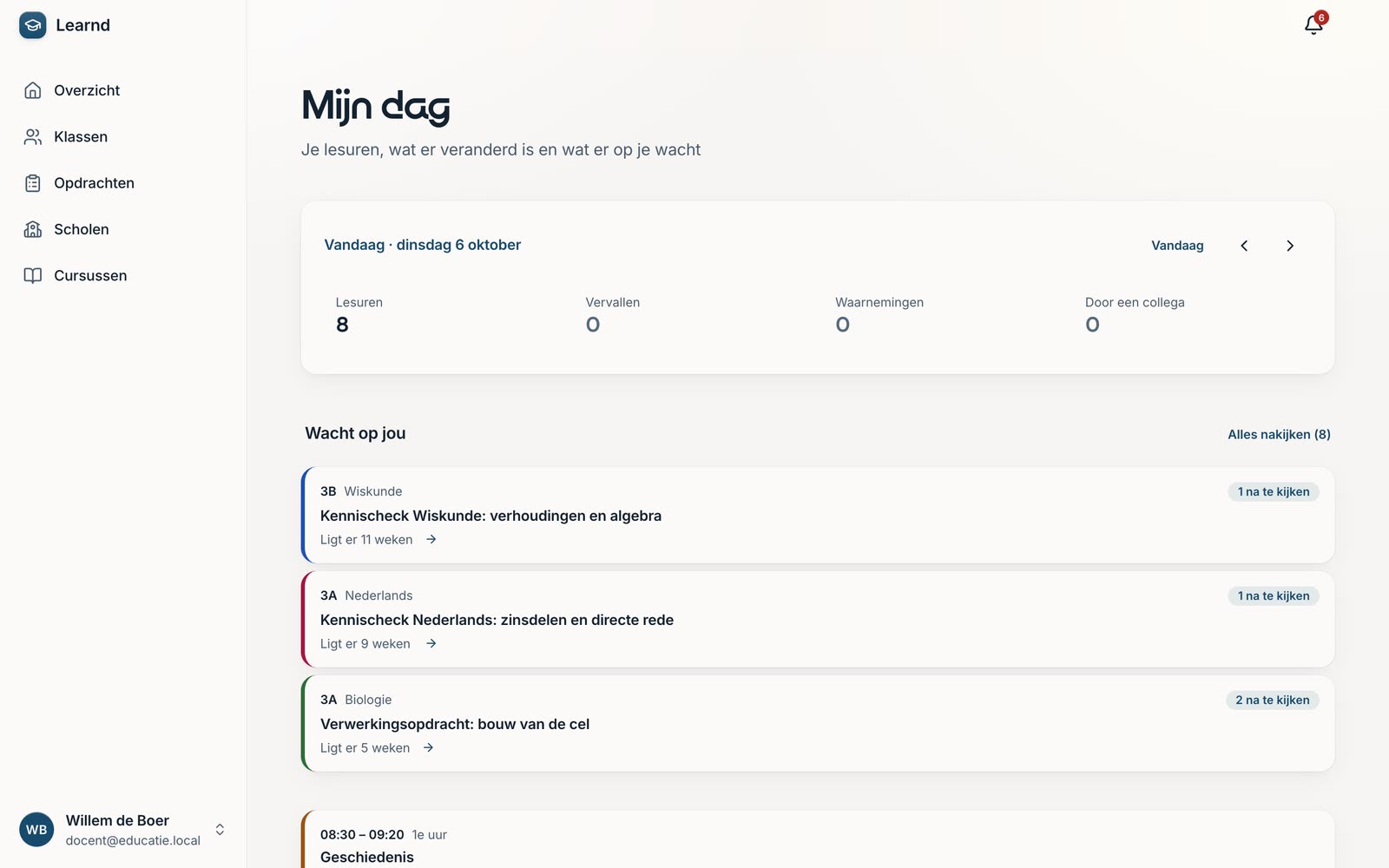Open the 08:30 – 09:20 Geschiedenis lesson card
Screen dimensions: 1389x868
[x=818, y=840]
